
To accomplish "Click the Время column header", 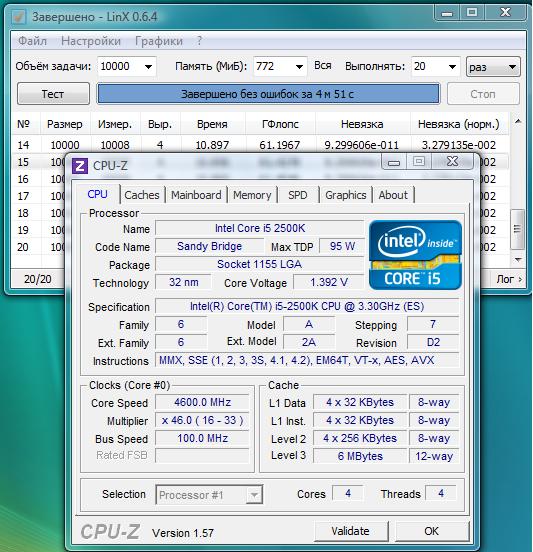I will click(x=212, y=124).
